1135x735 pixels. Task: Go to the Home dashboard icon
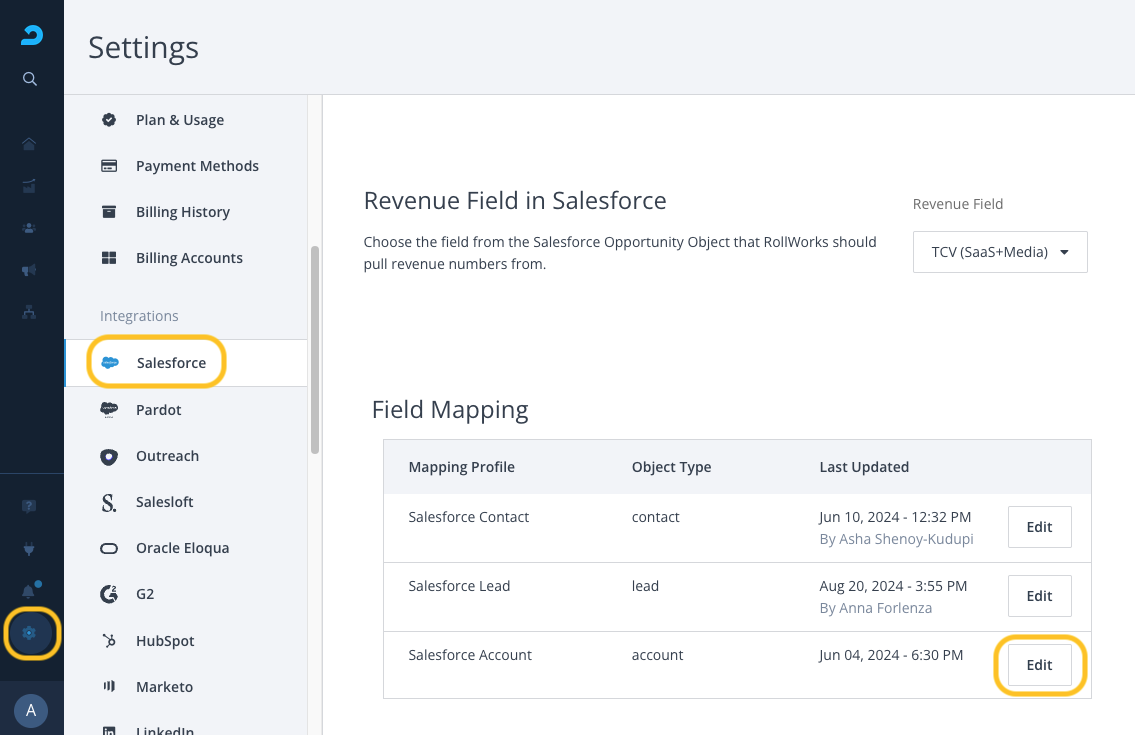[29, 144]
